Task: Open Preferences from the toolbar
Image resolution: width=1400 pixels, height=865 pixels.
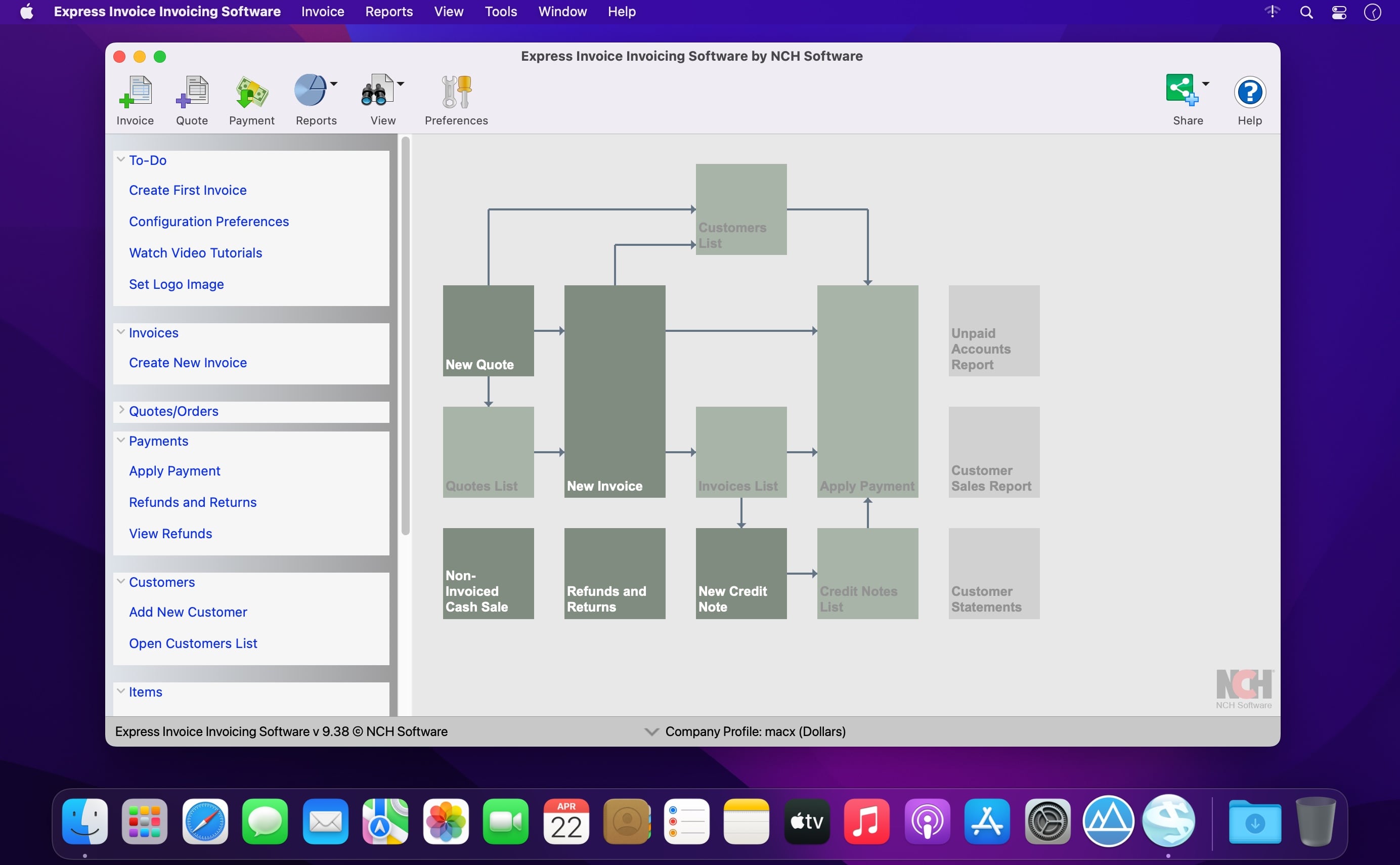Action: click(456, 92)
